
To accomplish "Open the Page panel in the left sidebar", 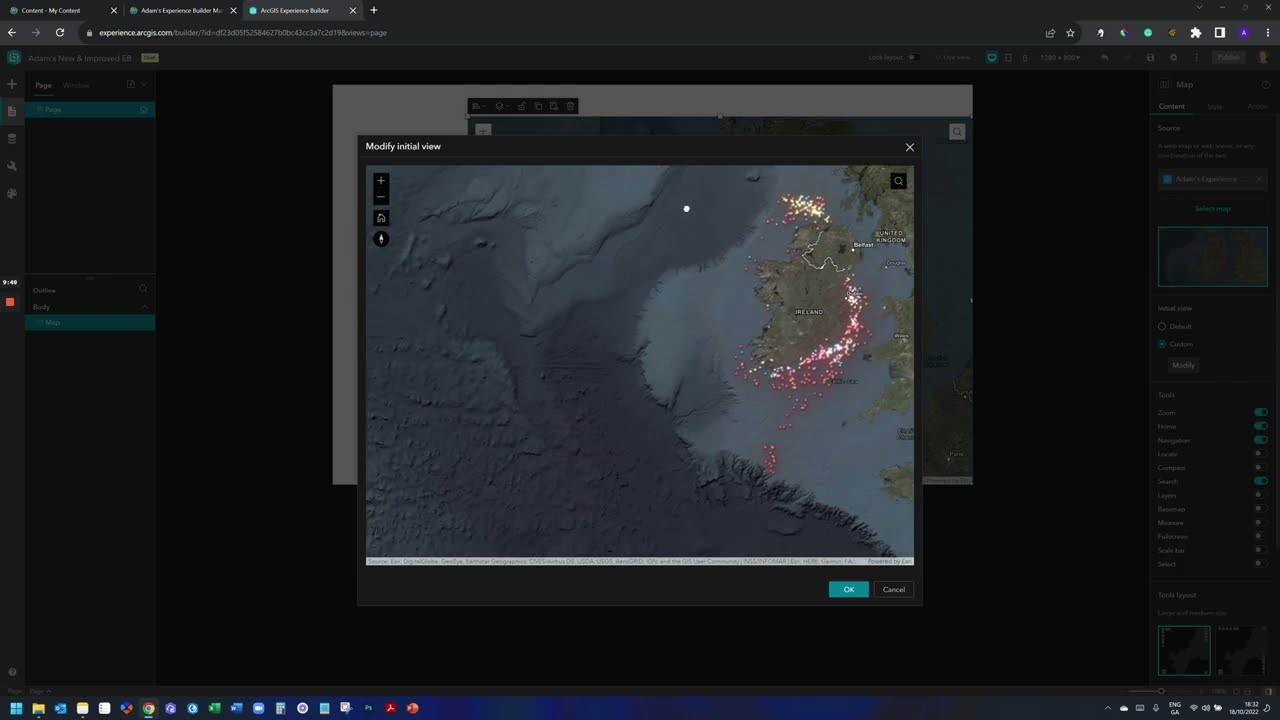I will tap(12, 111).
